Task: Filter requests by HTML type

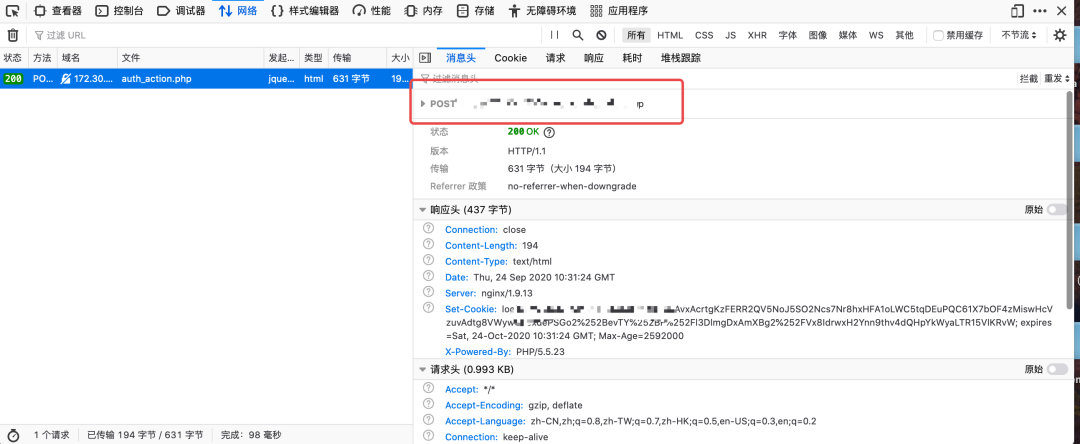Action: (x=670, y=35)
